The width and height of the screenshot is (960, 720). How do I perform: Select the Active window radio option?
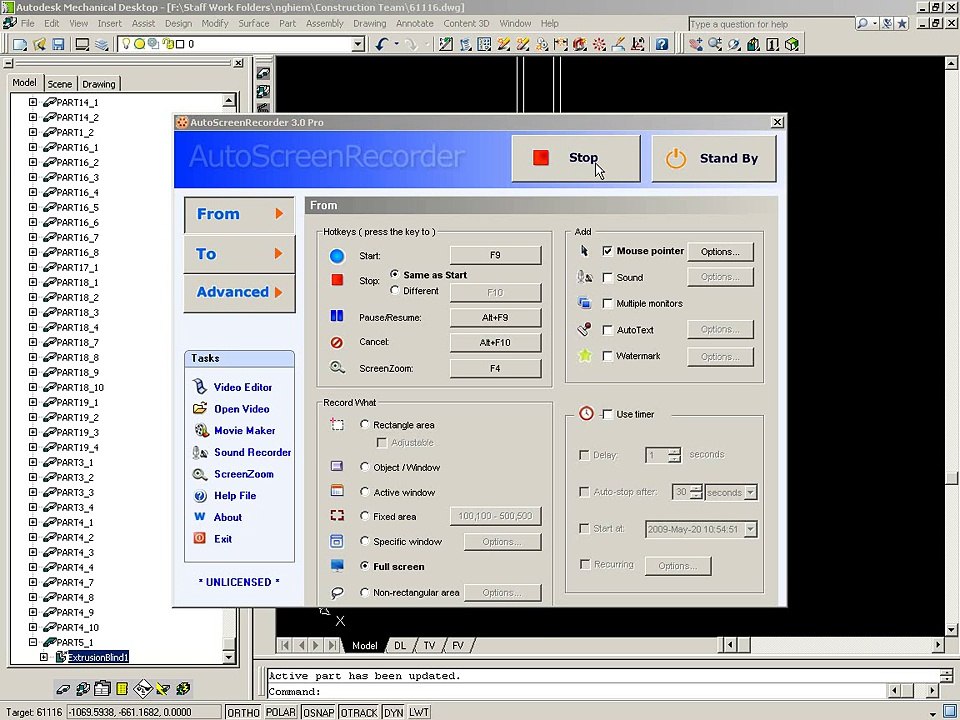[364, 492]
